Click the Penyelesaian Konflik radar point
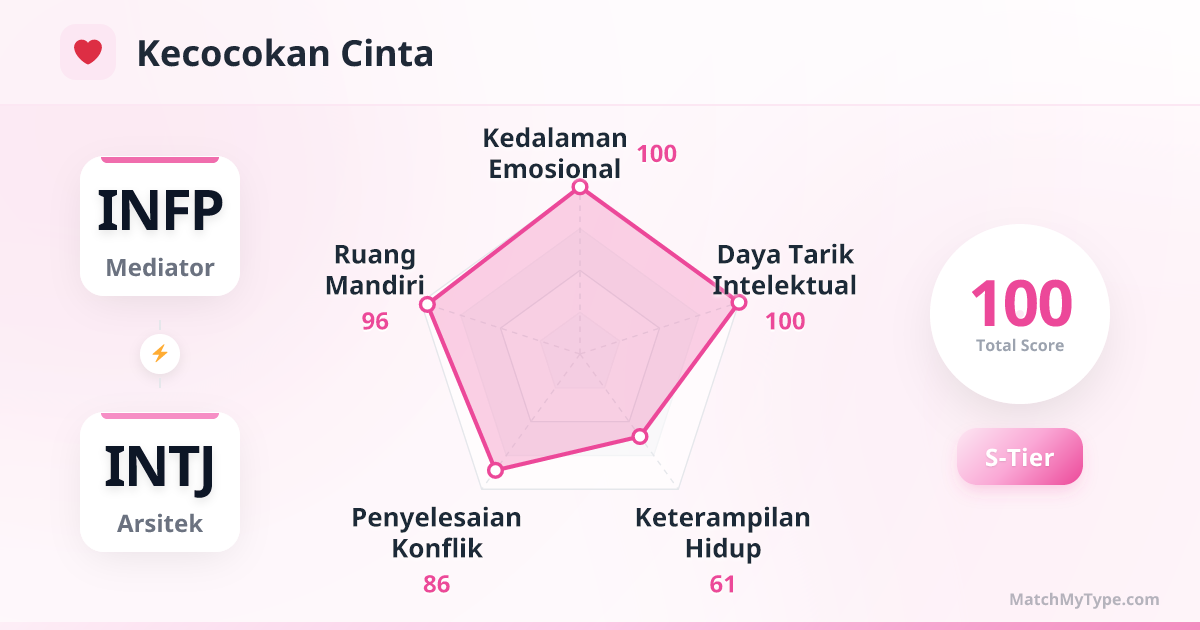Viewport: 1200px width, 630px height. 494,469
